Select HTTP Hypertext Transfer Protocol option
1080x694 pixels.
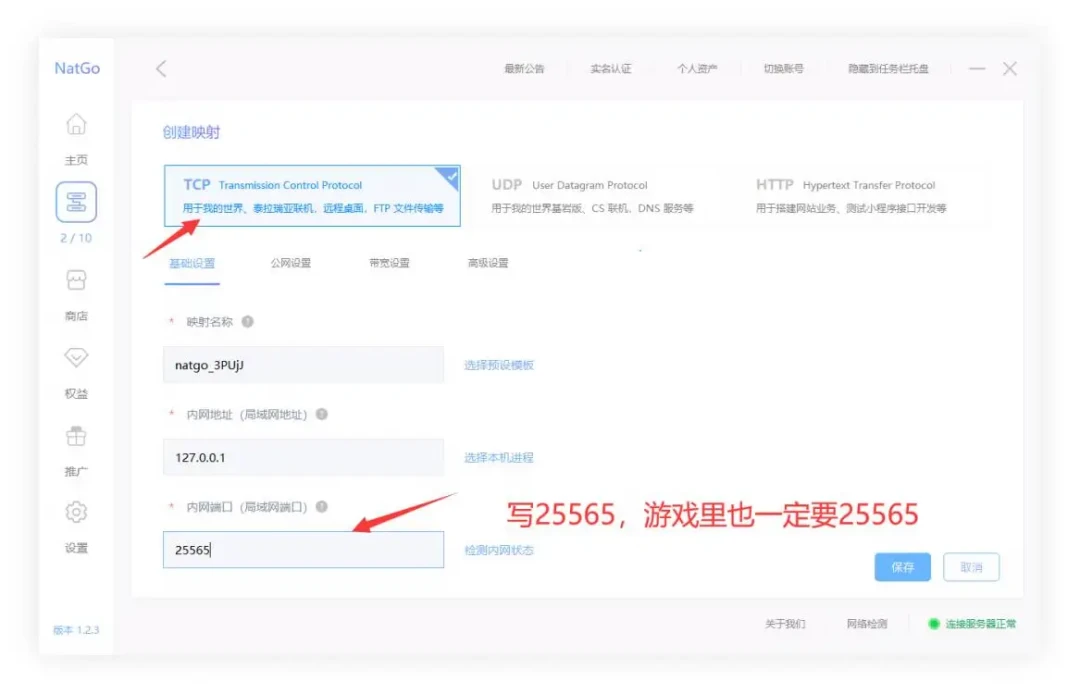click(x=851, y=196)
